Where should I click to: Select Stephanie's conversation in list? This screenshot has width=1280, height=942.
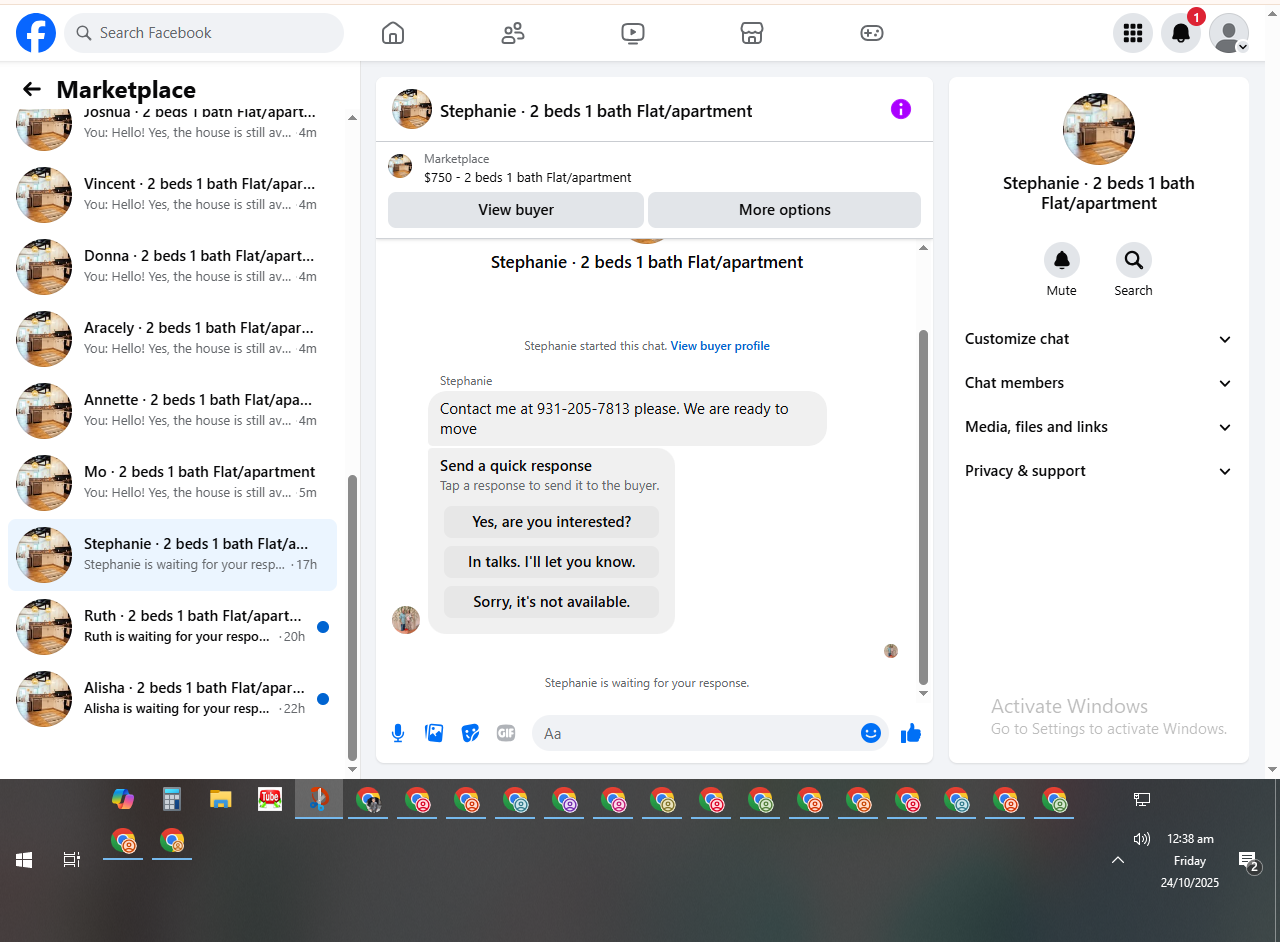(x=172, y=555)
